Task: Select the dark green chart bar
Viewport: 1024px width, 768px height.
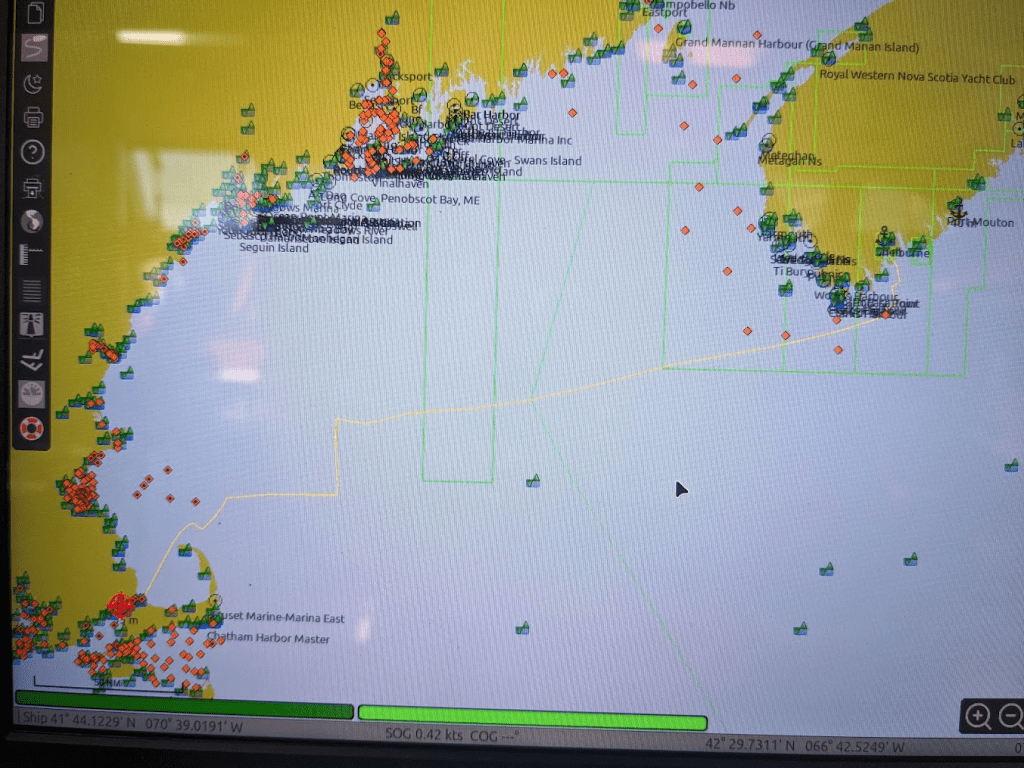Action: [184, 711]
